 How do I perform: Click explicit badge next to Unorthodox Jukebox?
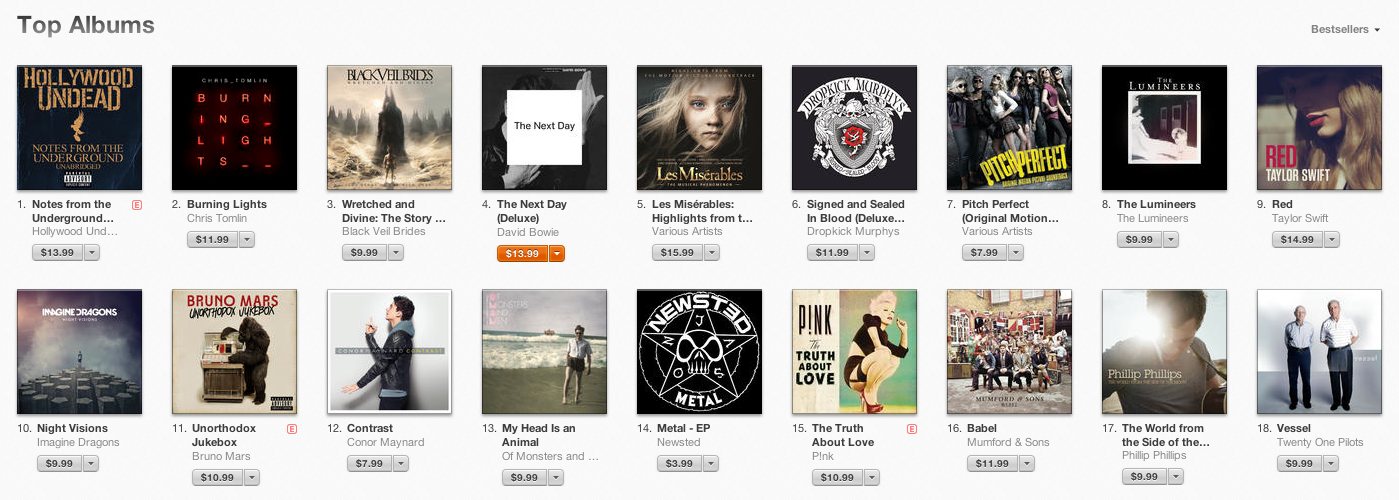[292, 429]
